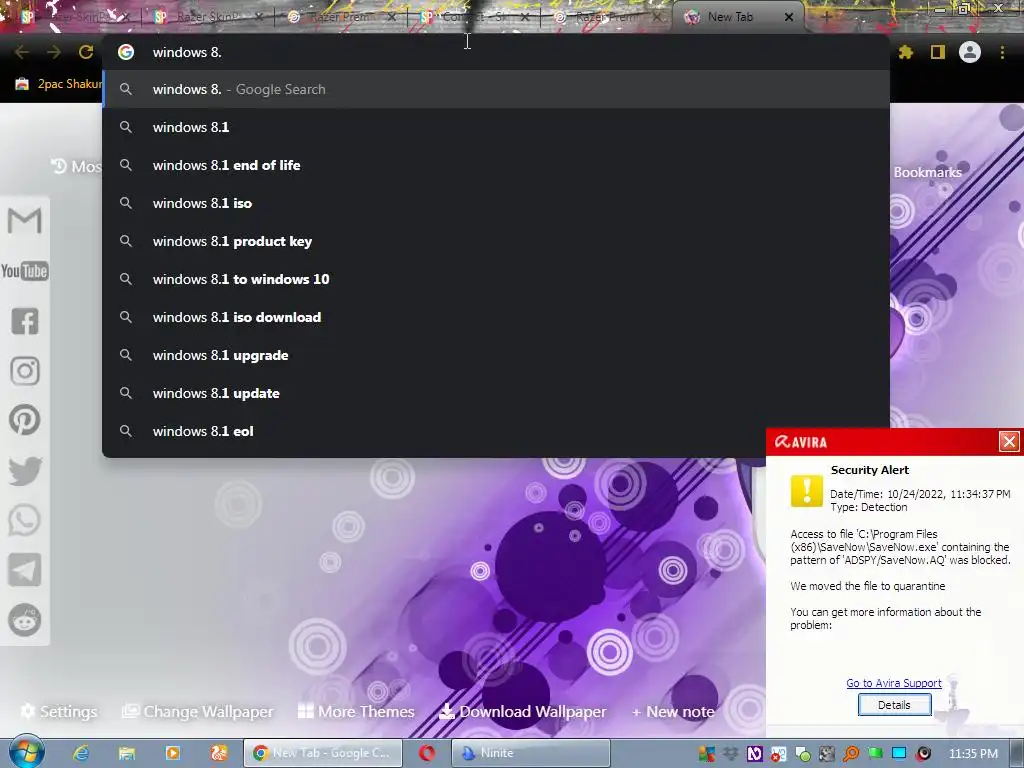Open the WhatsApp shortcut in the sidebar
1024x768 pixels.
click(25, 520)
